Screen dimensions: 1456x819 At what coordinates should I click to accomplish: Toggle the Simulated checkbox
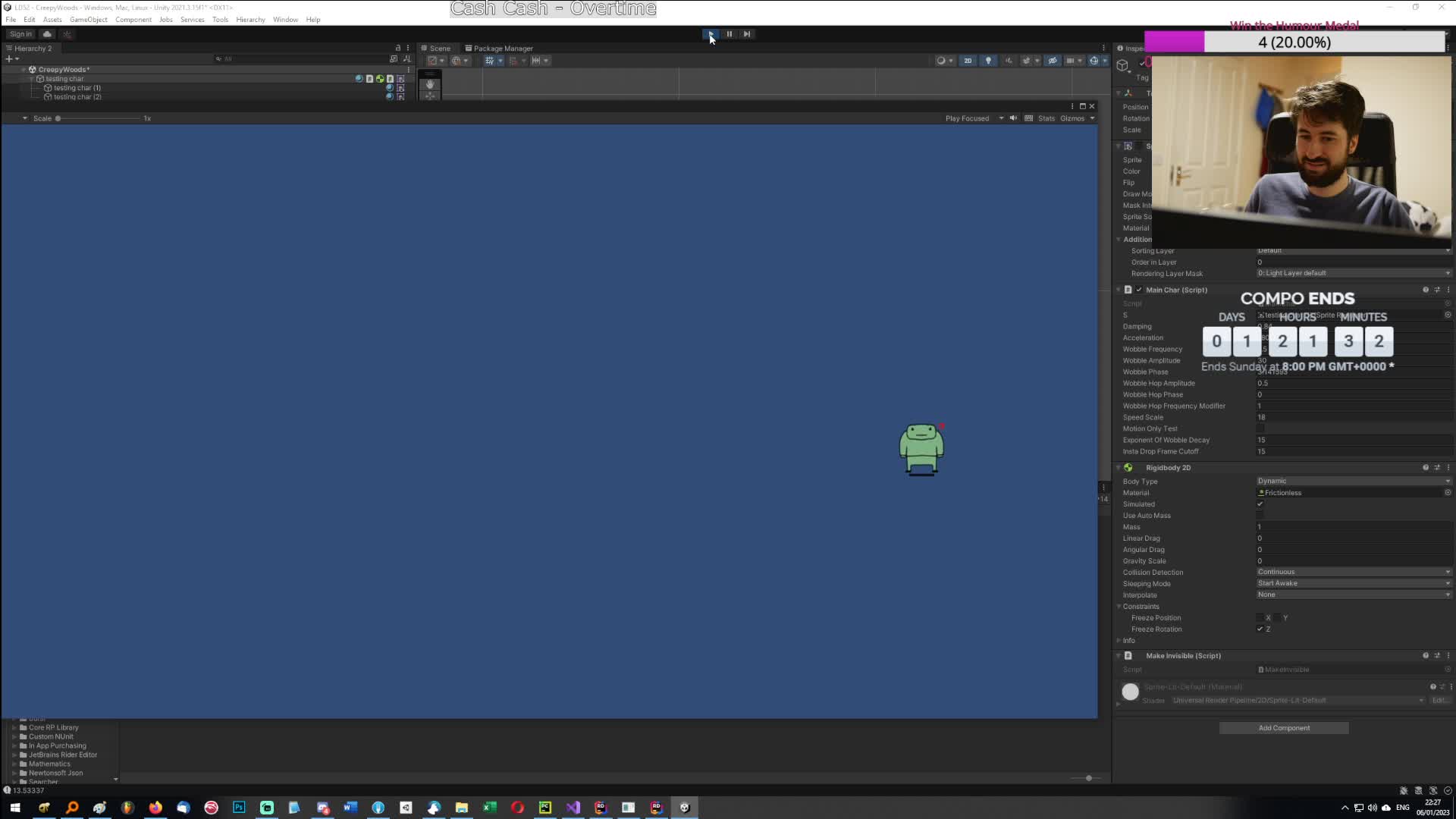(x=1260, y=504)
